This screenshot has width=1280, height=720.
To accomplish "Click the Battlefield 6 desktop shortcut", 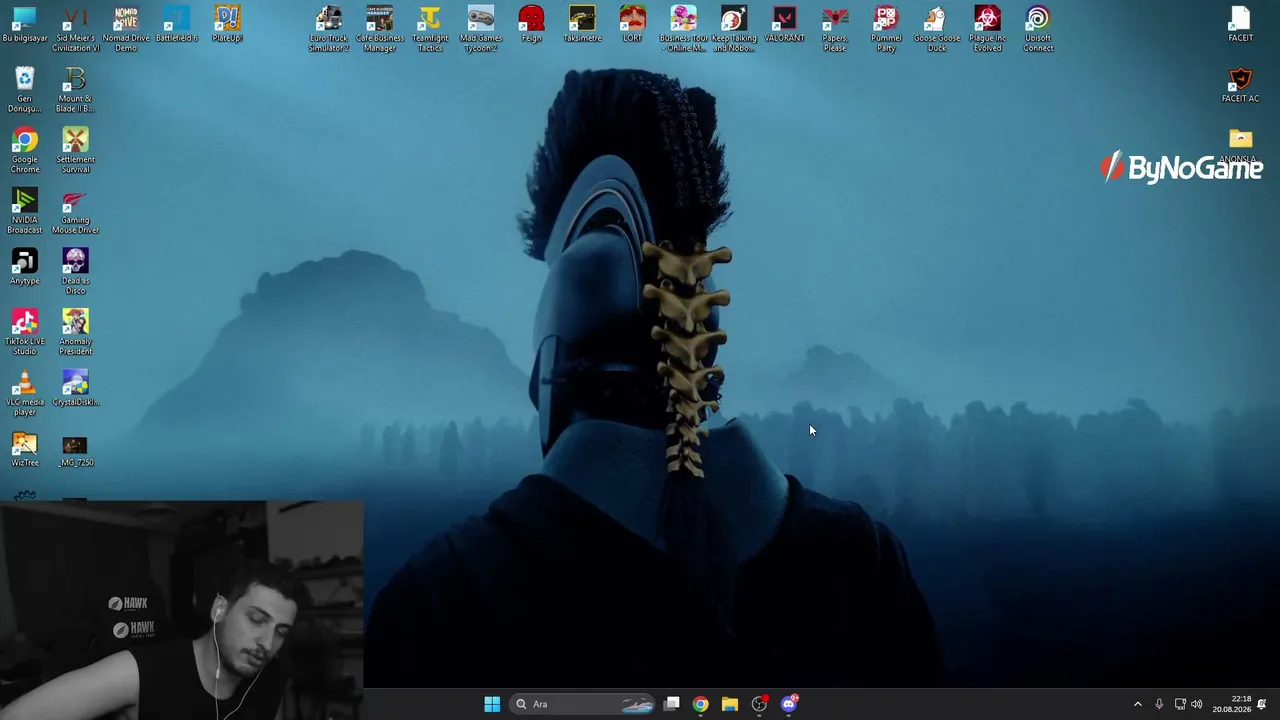I will pos(177,25).
